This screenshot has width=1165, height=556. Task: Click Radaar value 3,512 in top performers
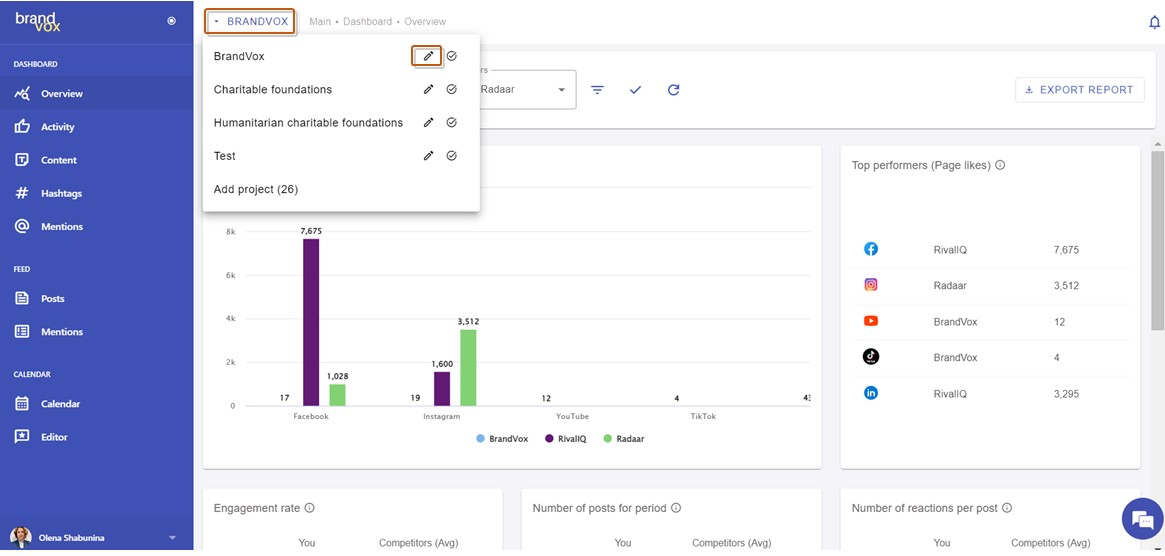[x=1066, y=285]
